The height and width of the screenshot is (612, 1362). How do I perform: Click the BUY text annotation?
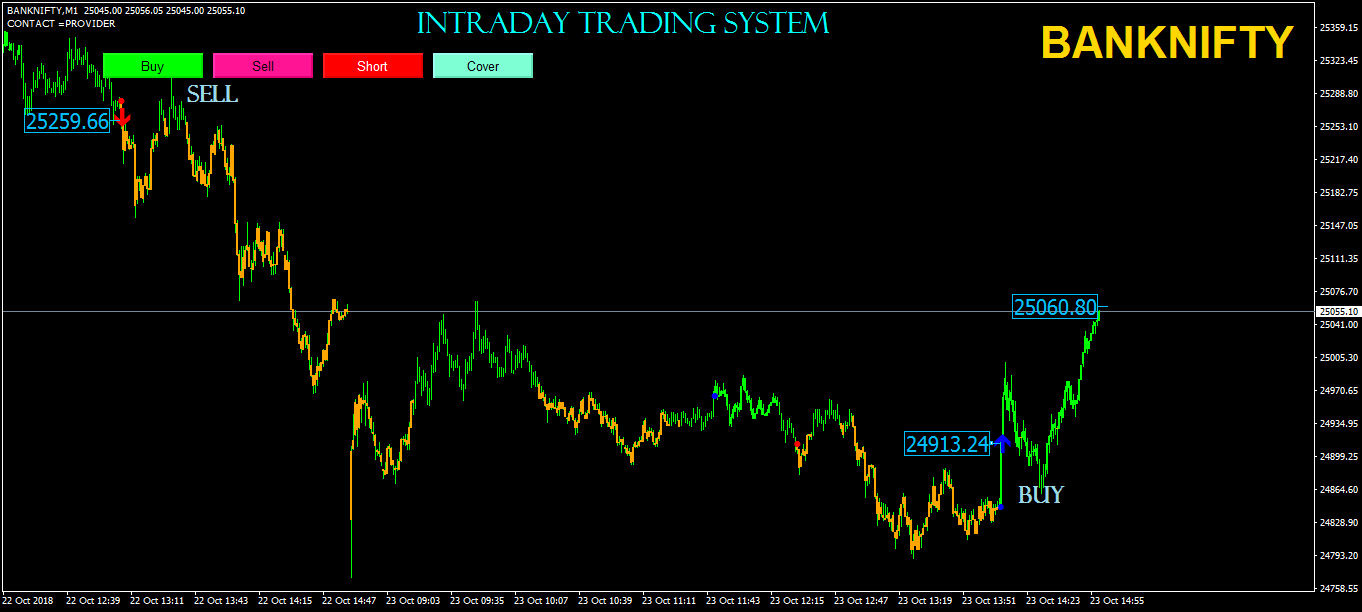tap(1041, 494)
